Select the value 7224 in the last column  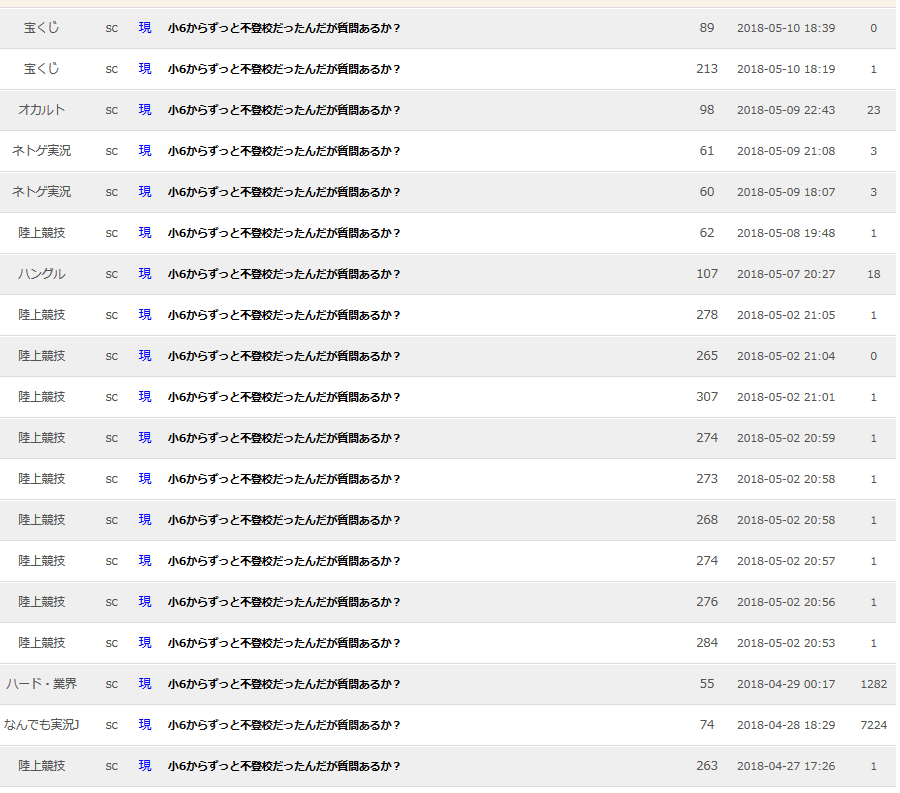click(x=874, y=725)
